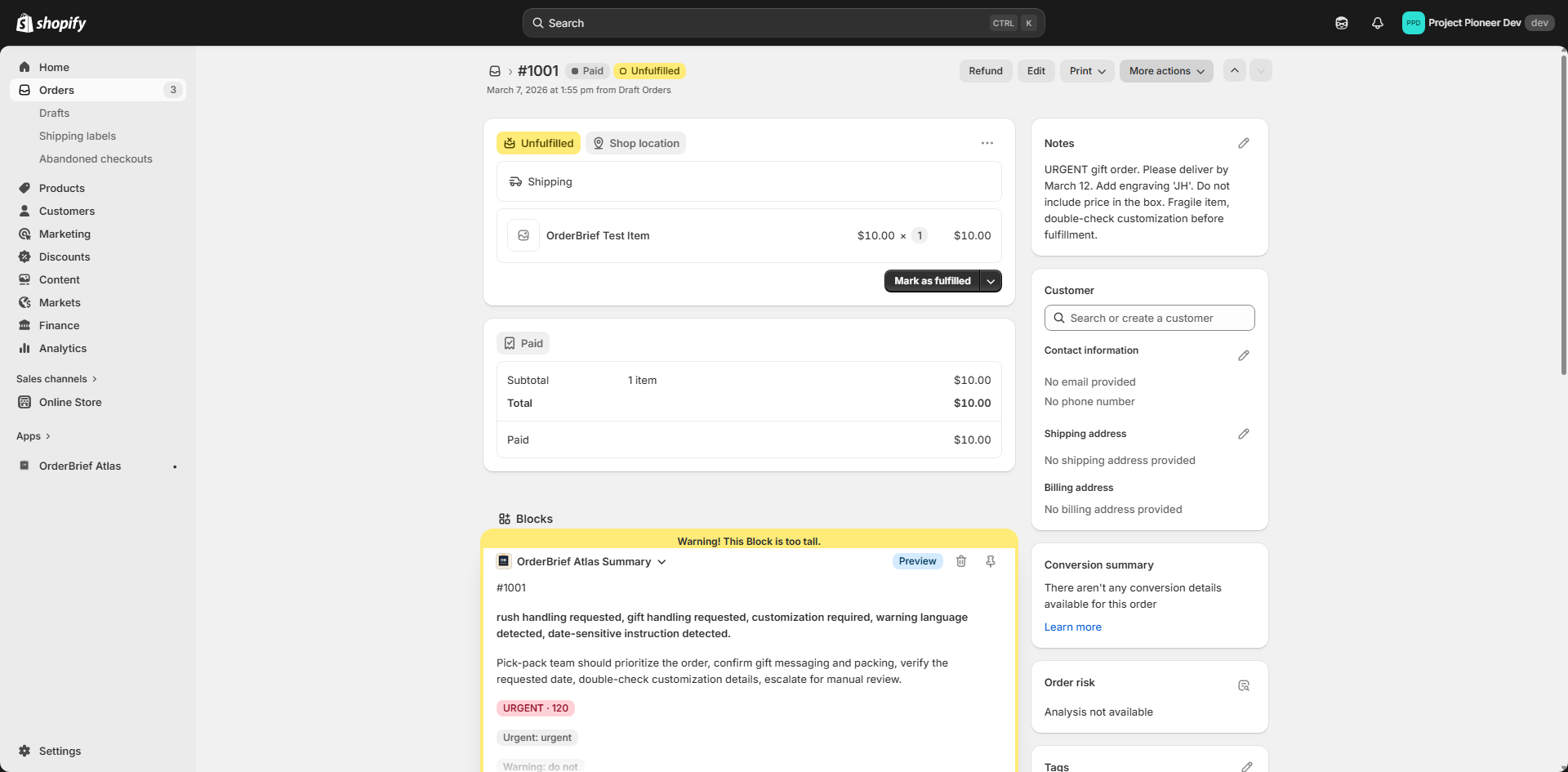This screenshot has width=1568, height=772.
Task: Click the header Unfulfilled yellow badge
Action: [x=649, y=71]
